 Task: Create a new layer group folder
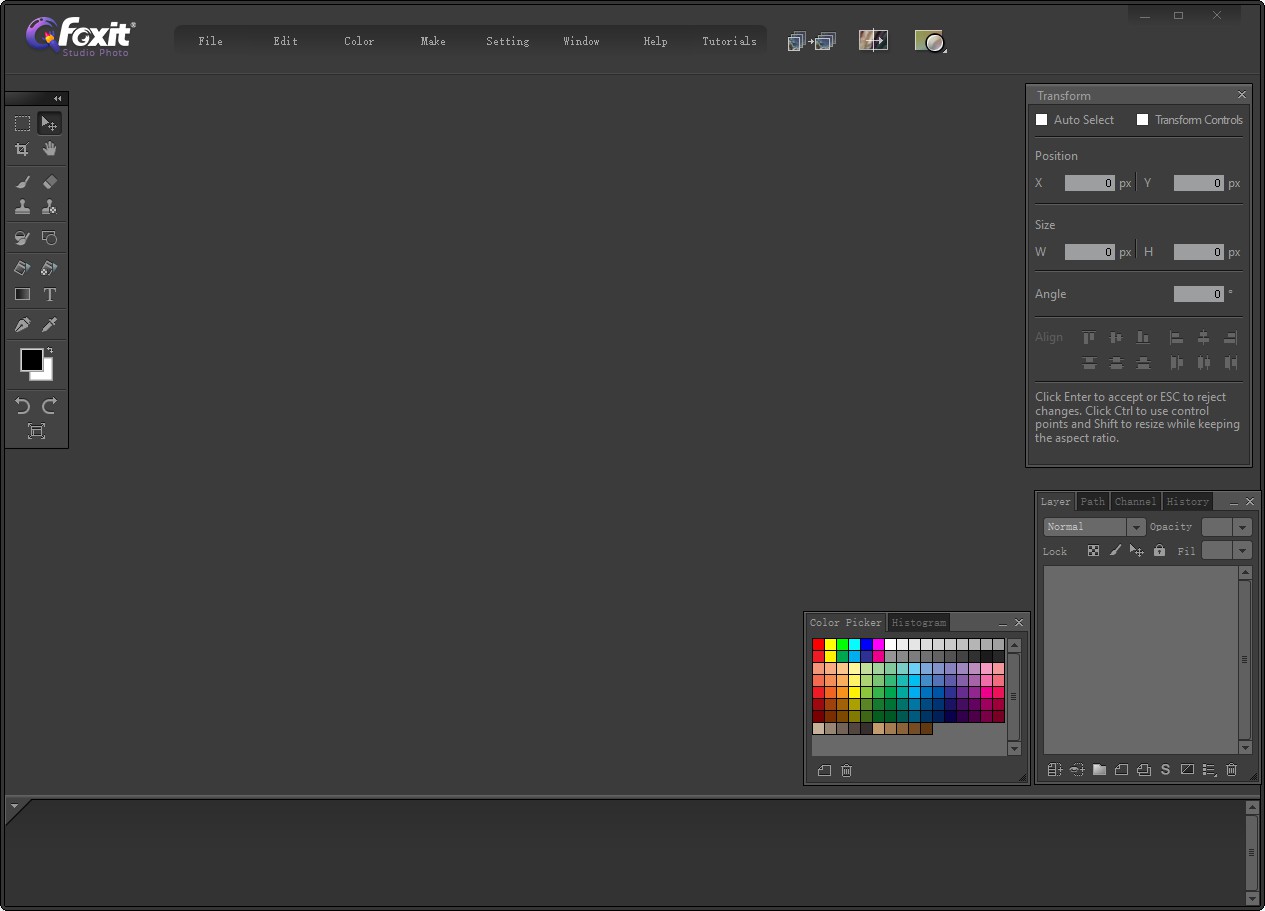click(x=1099, y=769)
